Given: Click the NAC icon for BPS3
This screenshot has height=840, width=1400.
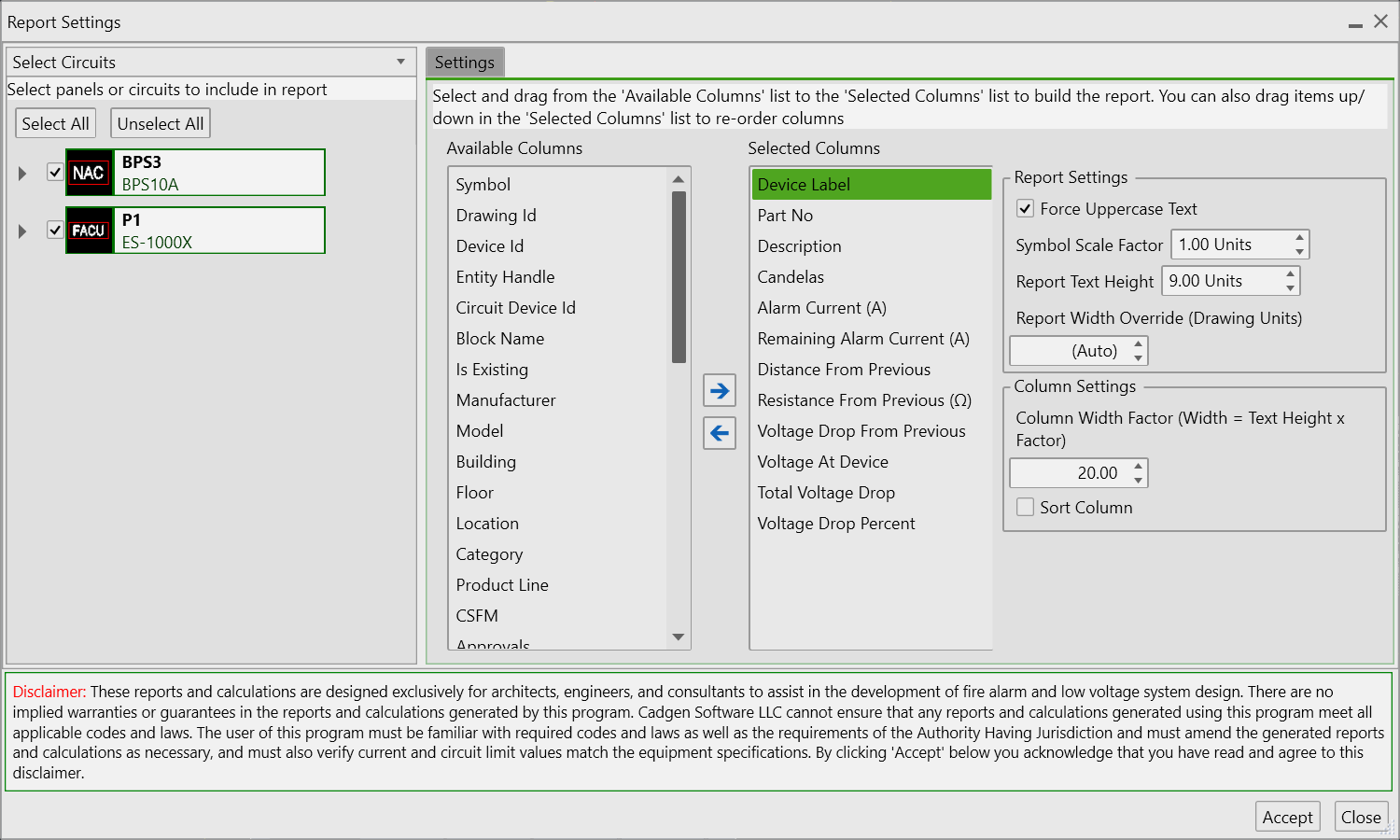Looking at the screenshot, I should point(89,173).
